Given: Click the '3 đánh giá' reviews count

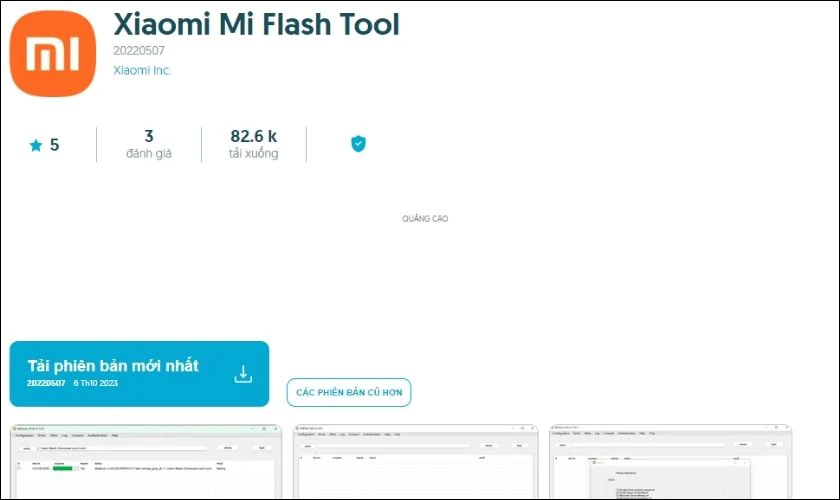Looking at the screenshot, I should click(x=148, y=144).
